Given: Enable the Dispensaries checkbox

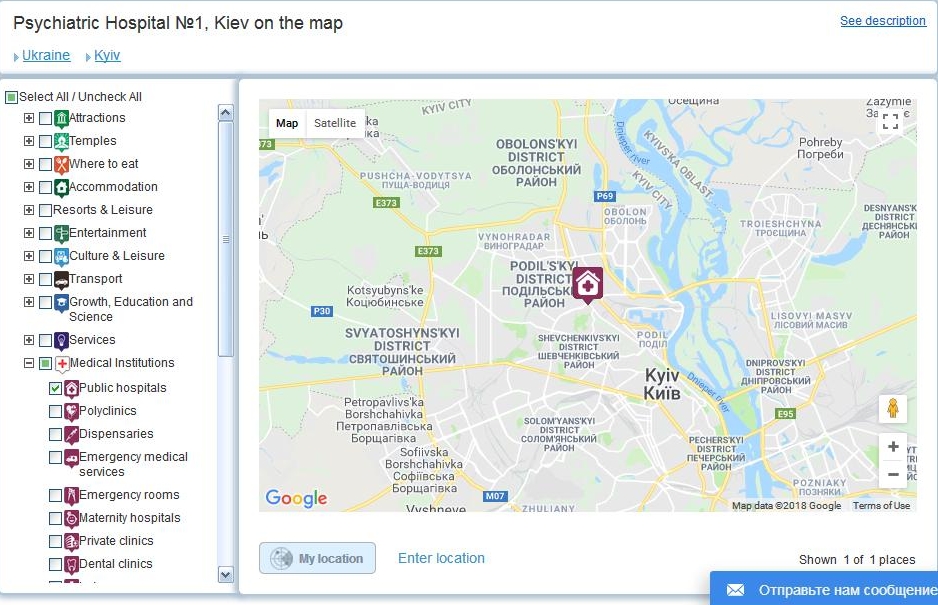Looking at the screenshot, I should [x=54, y=435].
